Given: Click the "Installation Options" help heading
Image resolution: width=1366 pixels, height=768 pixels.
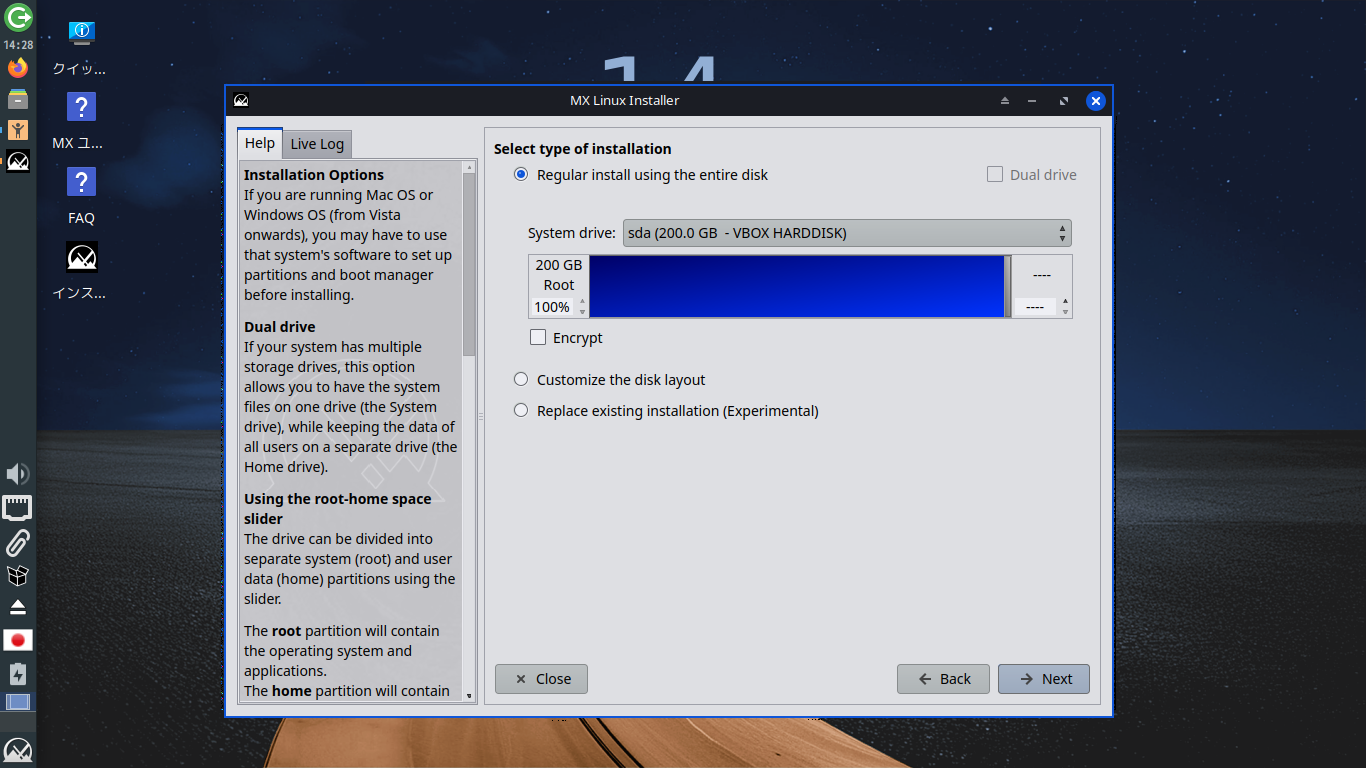Looking at the screenshot, I should pos(314,175).
